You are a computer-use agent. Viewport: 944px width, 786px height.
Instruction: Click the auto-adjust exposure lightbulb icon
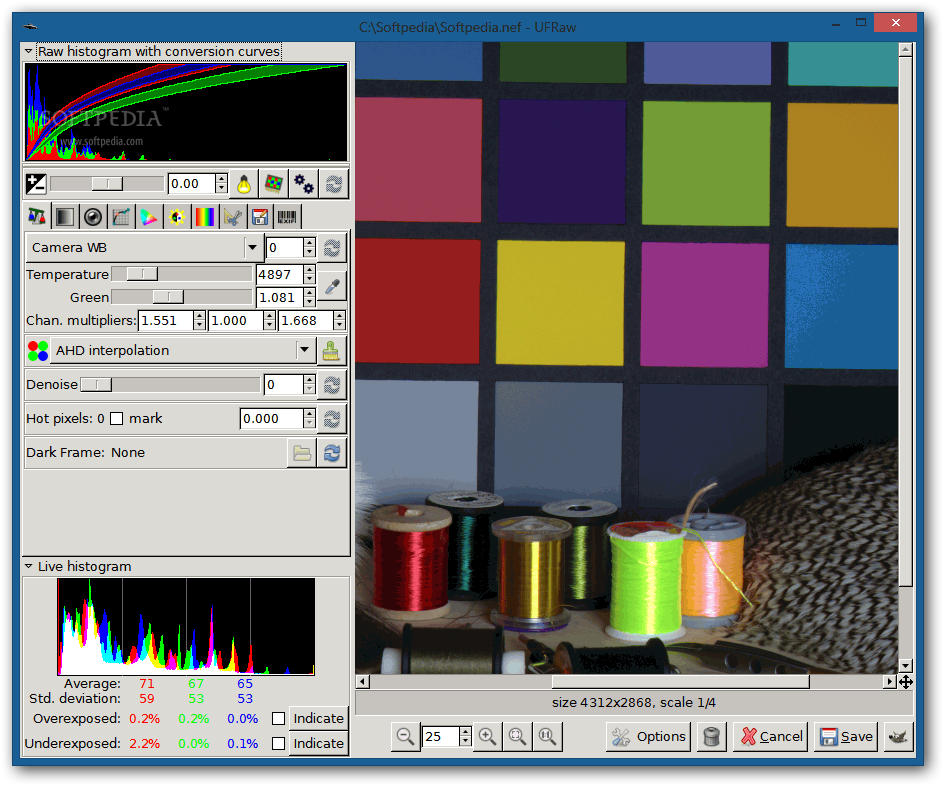pos(244,184)
